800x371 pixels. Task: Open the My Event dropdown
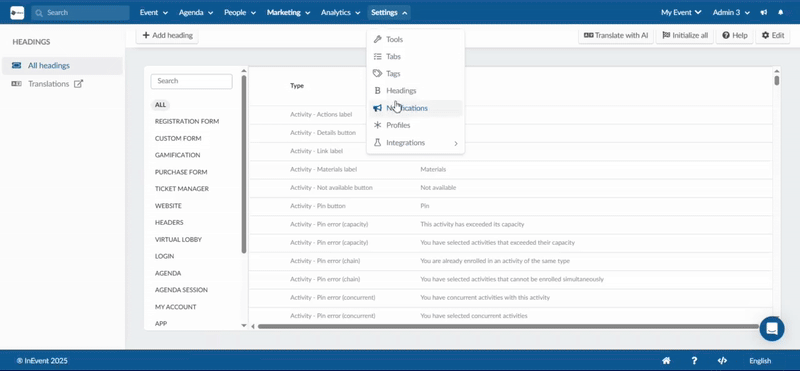click(681, 13)
